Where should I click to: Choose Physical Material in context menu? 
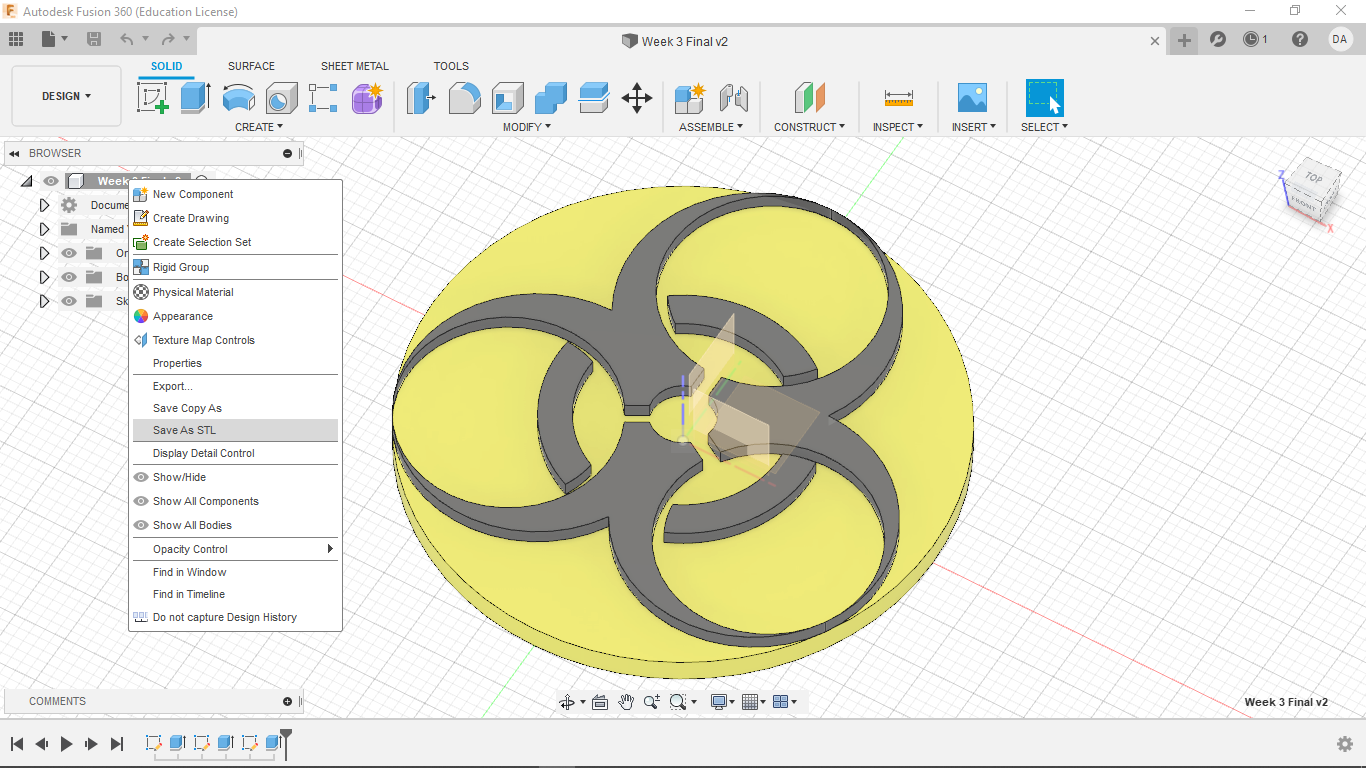click(236, 292)
